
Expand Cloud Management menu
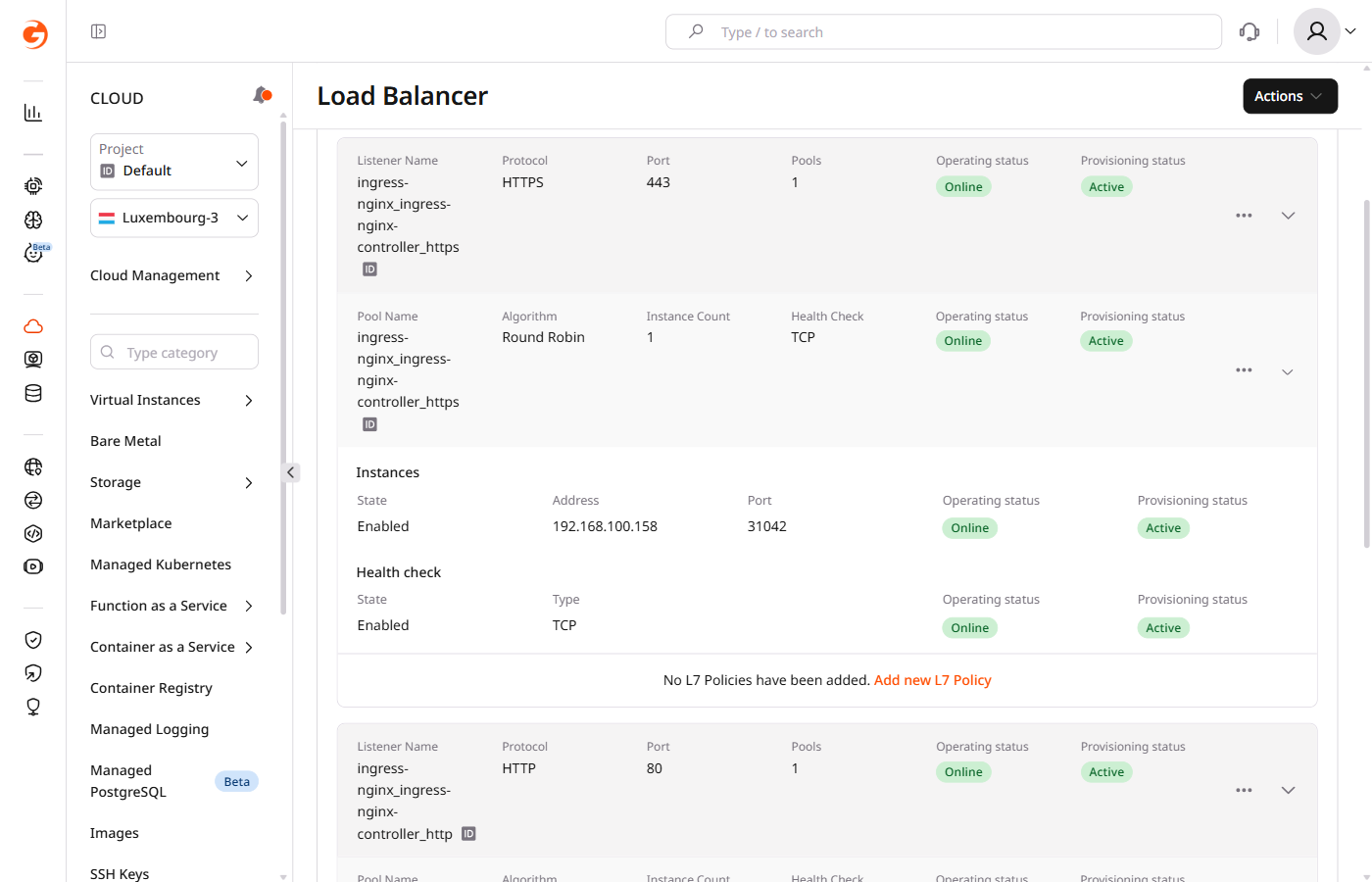[172, 275]
